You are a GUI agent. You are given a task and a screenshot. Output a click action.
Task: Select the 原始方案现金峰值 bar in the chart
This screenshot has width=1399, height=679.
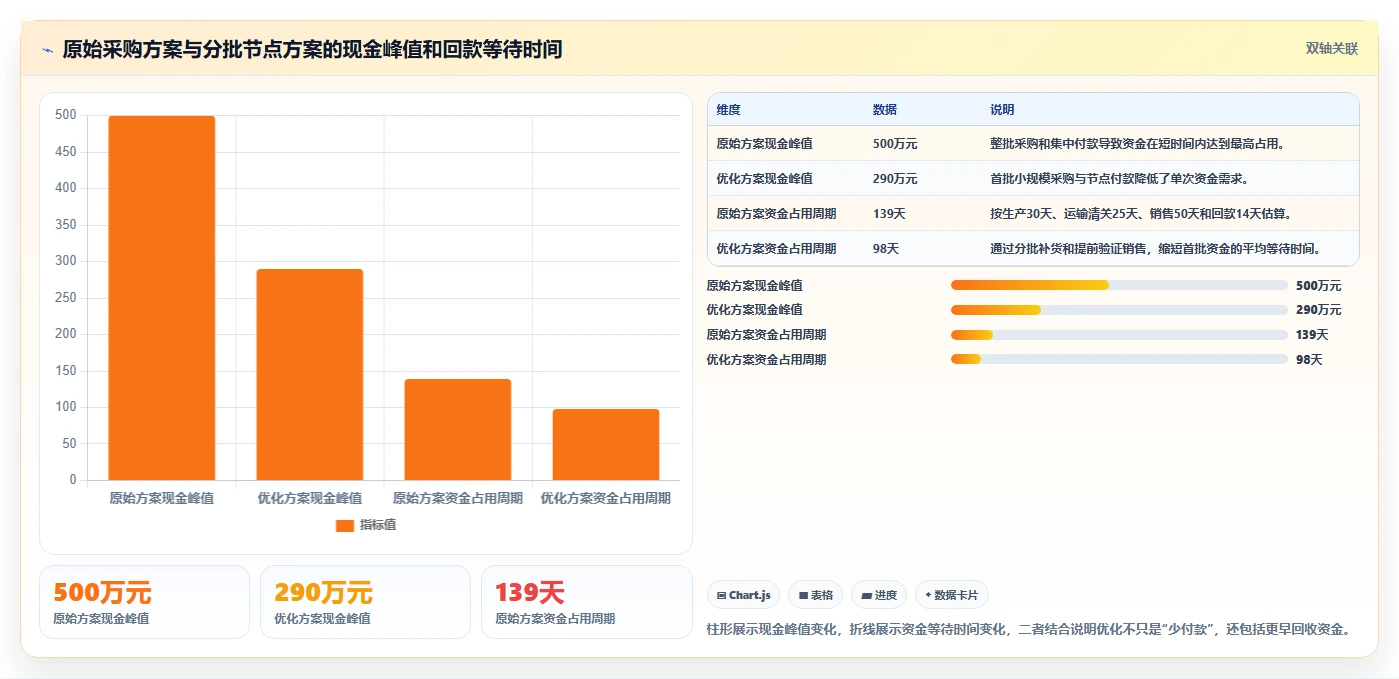pyautogui.click(x=161, y=298)
